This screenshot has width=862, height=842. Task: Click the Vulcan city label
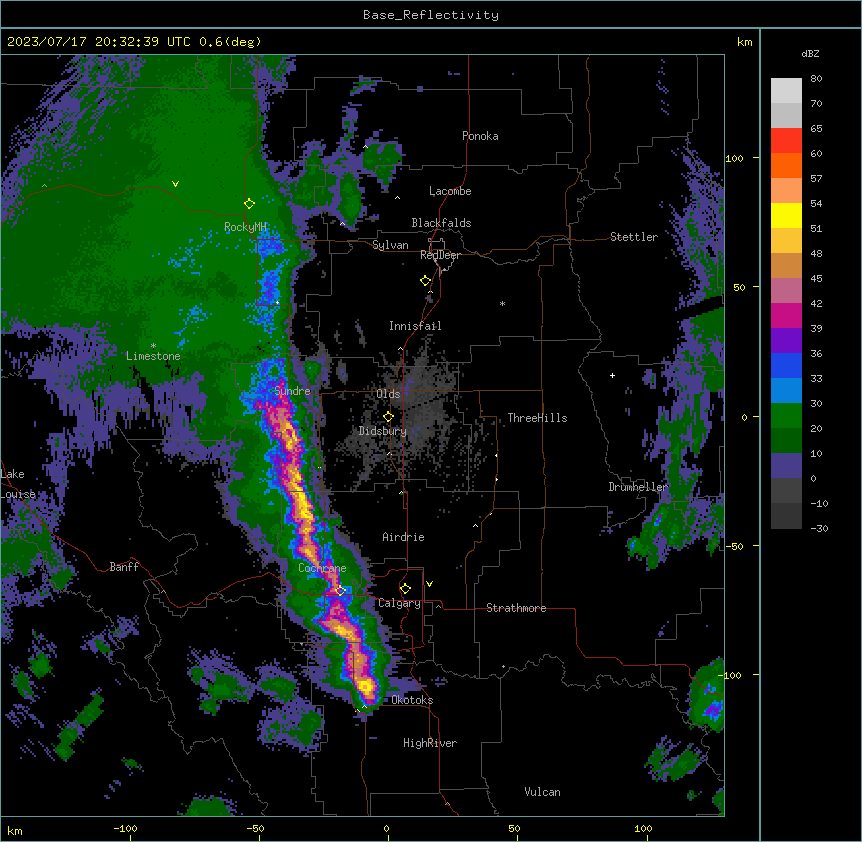(x=543, y=792)
